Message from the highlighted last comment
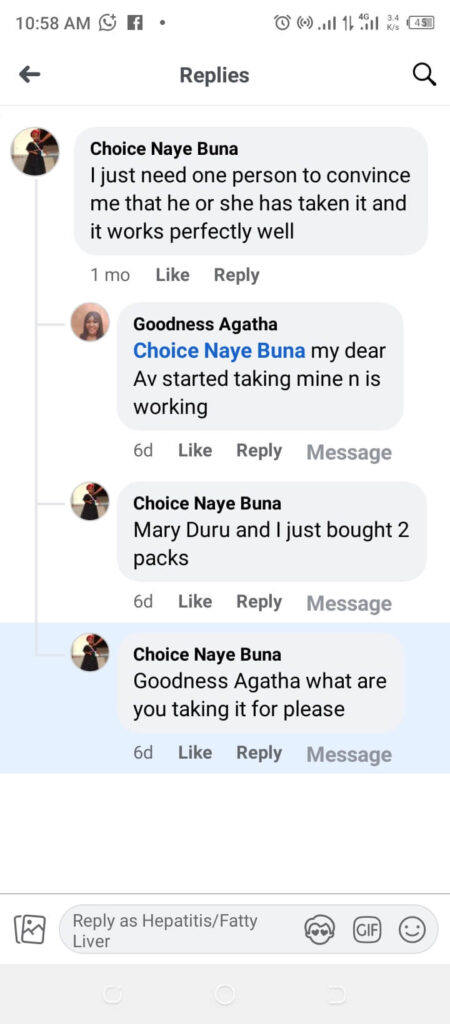This screenshot has width=450, height=1024. click(x=349, y=754)
